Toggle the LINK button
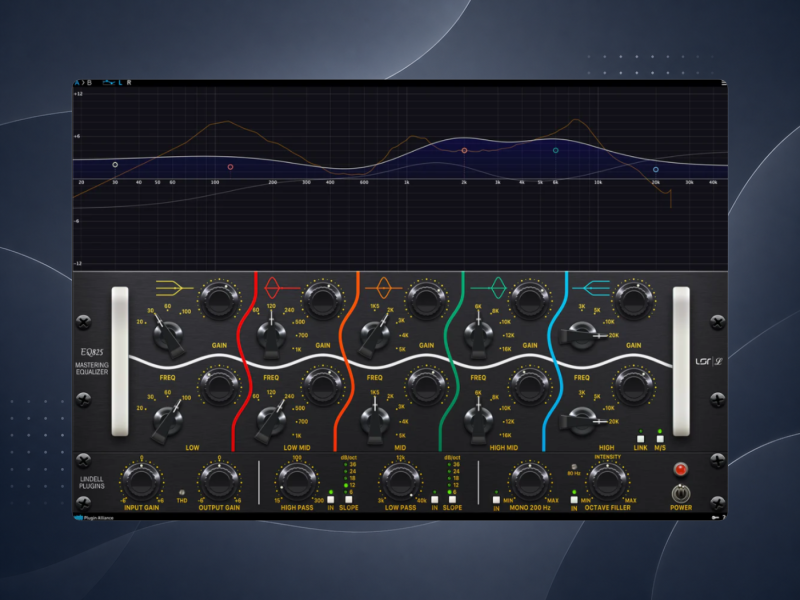The image size is (800, 600). pos(641,439)
